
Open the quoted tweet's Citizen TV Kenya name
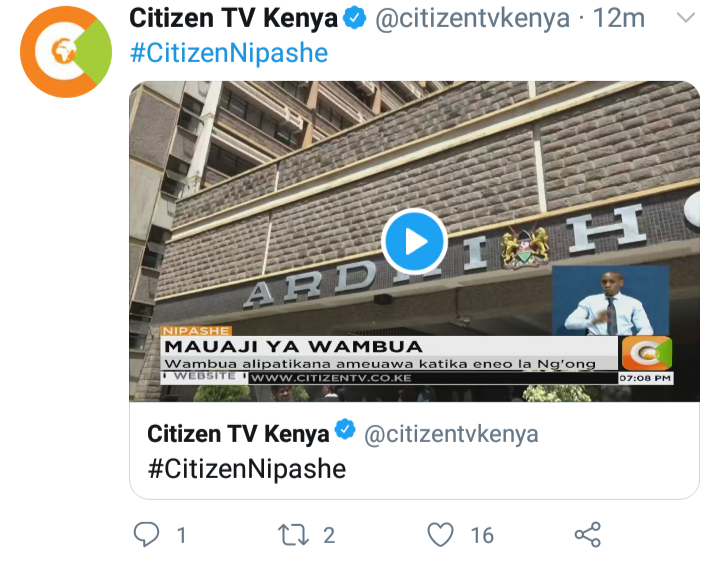coord(238,434)
